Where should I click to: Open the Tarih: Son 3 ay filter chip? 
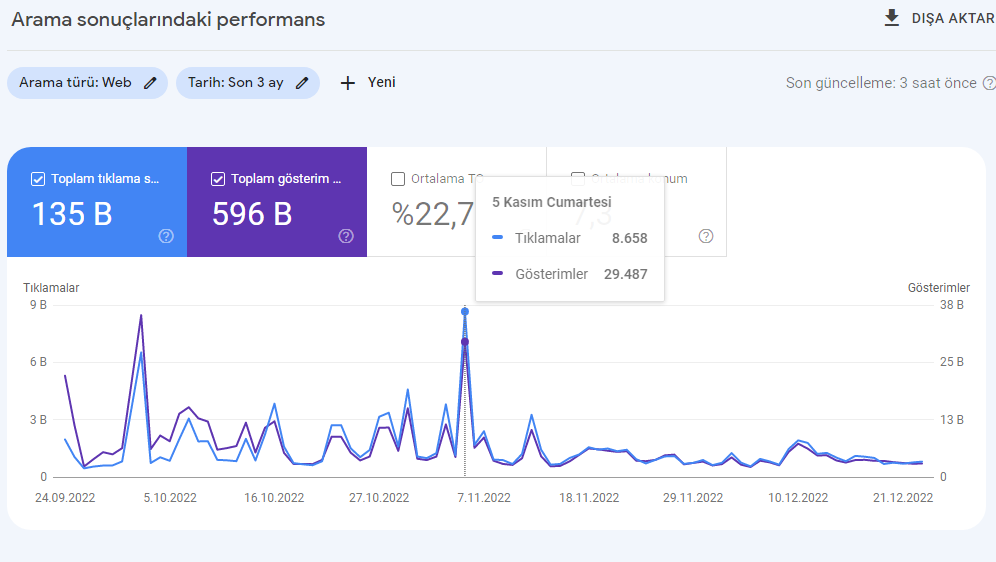[248, 83]
